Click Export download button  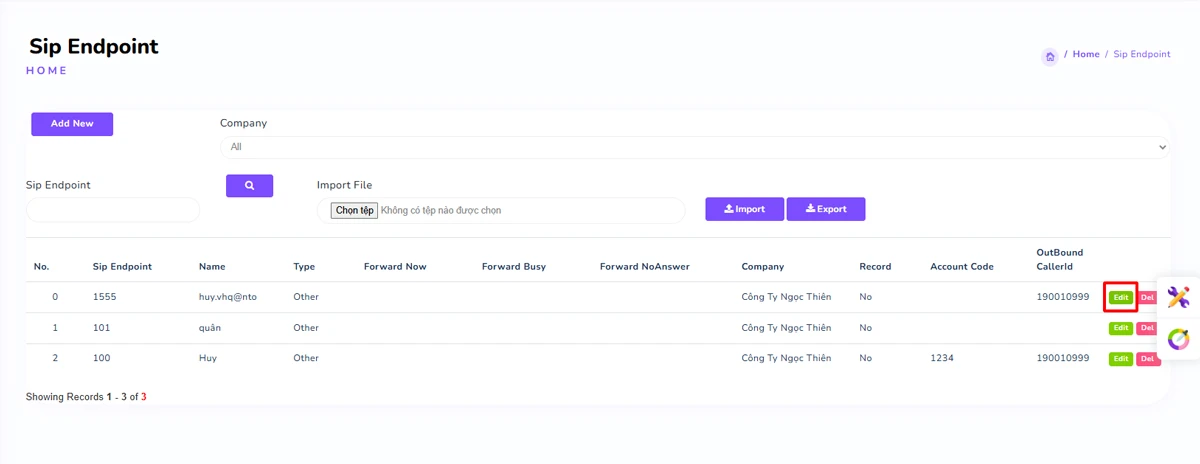(825, 209)
